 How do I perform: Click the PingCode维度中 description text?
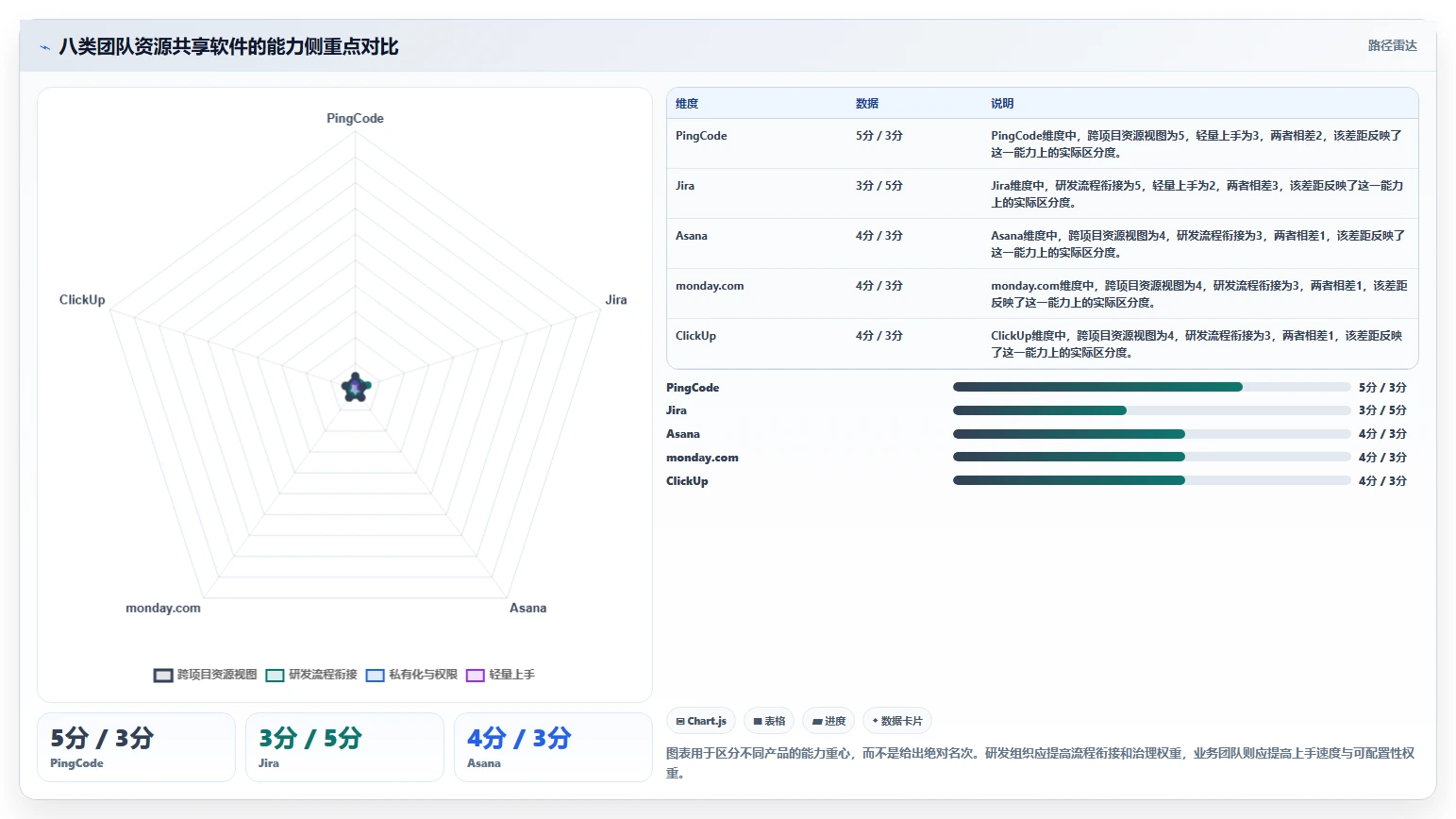[1197, 144]
